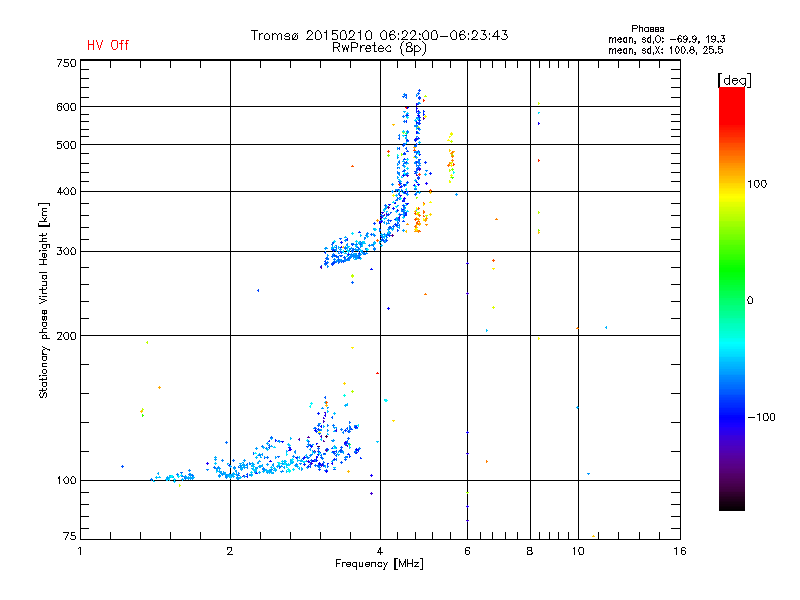Click the orange point cluster near 350 km
This screenshot has height=600, width=800.
coord(421,218)
